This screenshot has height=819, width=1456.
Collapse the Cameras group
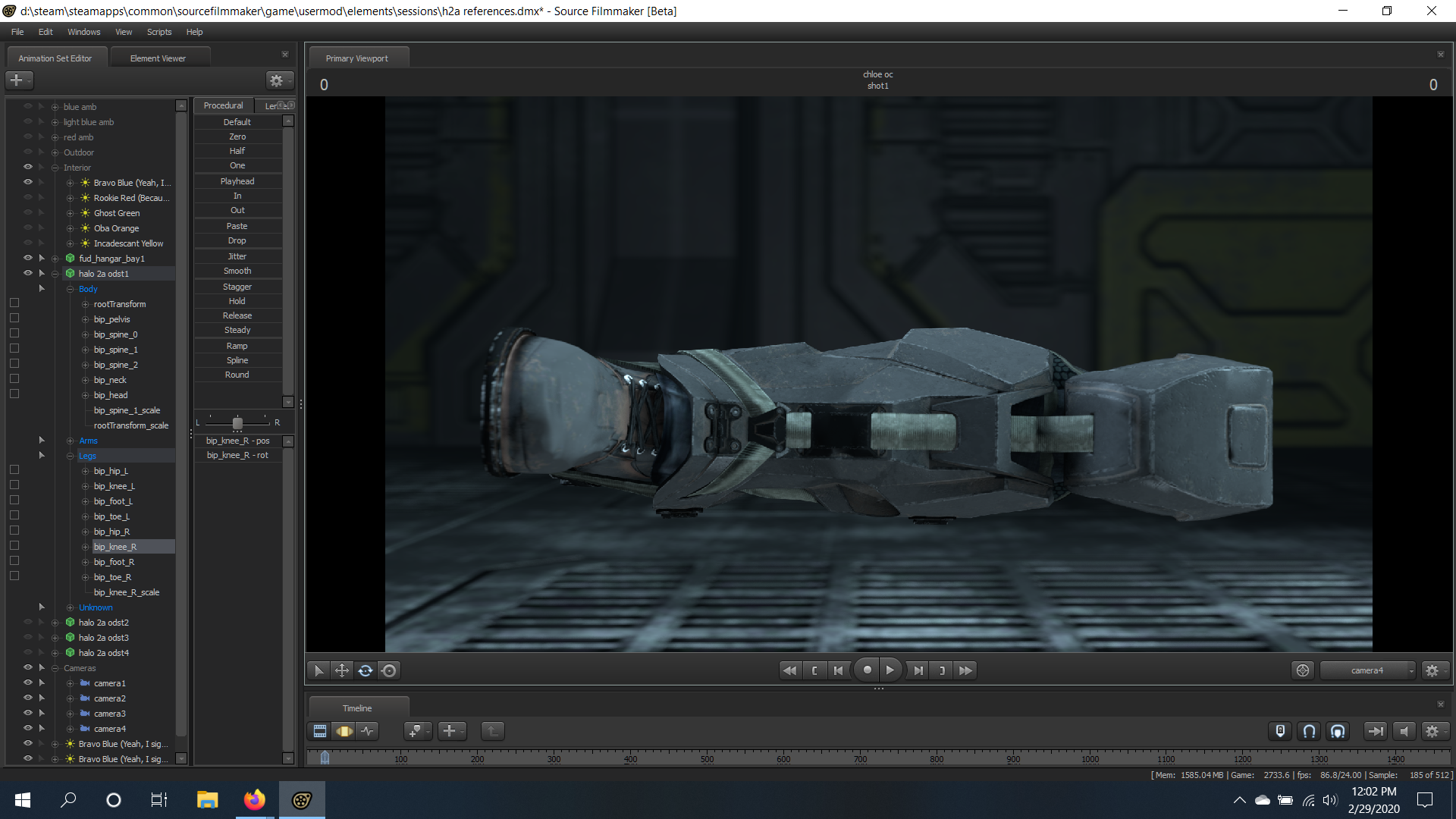click(x=55, y=668)
